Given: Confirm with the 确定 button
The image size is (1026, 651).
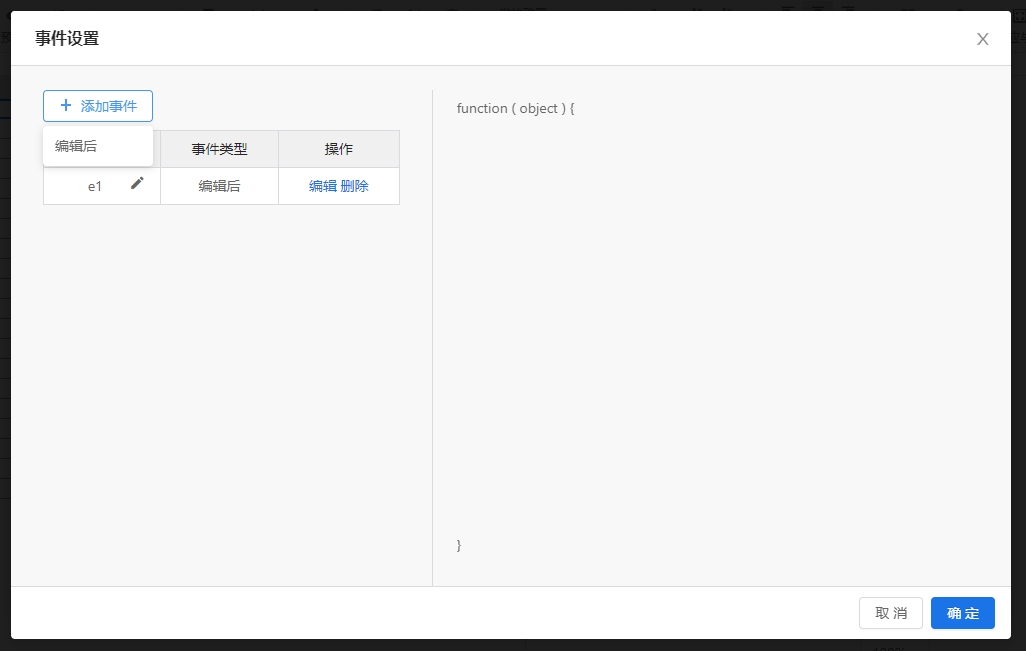Looking at the screenshot, I should pos(963,613).
